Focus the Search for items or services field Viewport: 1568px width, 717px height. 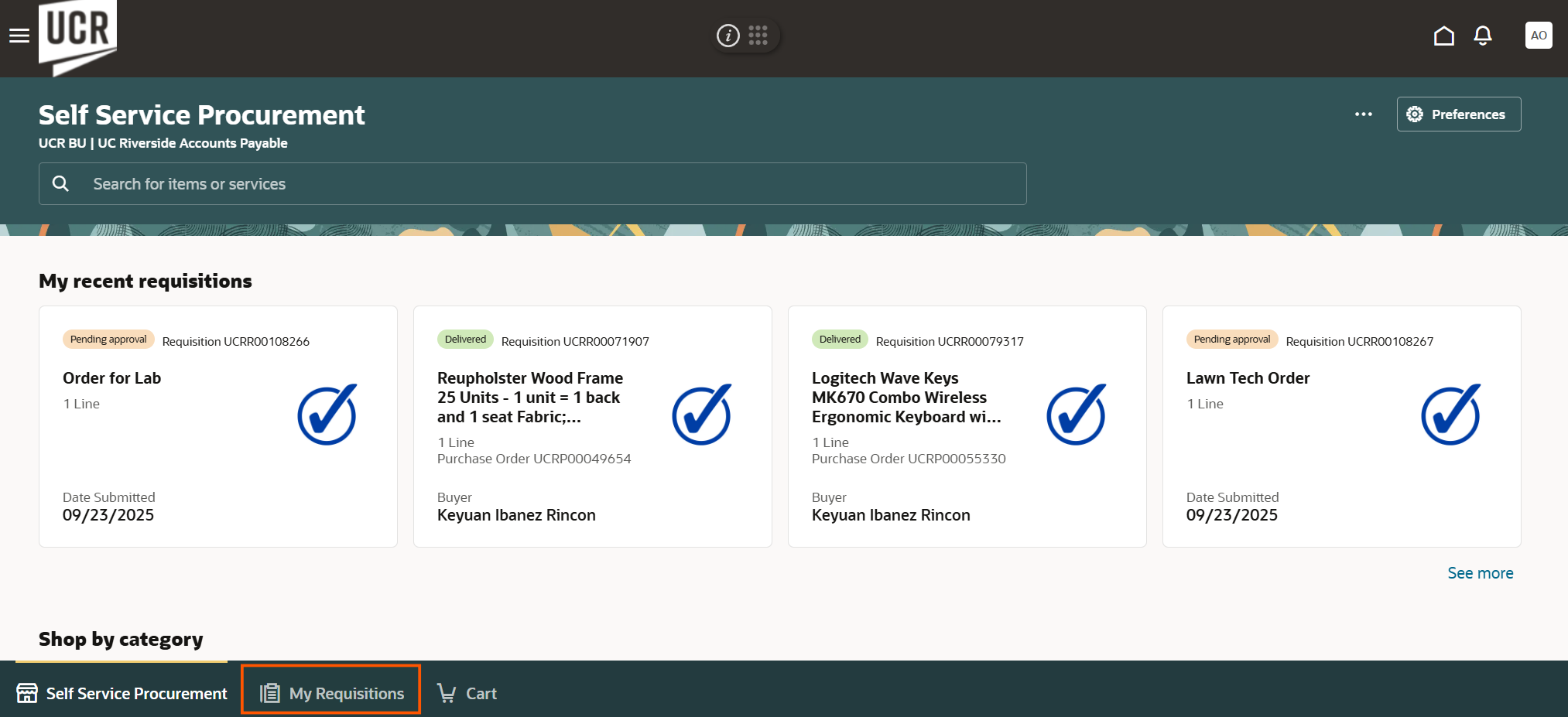coord(542,184)
